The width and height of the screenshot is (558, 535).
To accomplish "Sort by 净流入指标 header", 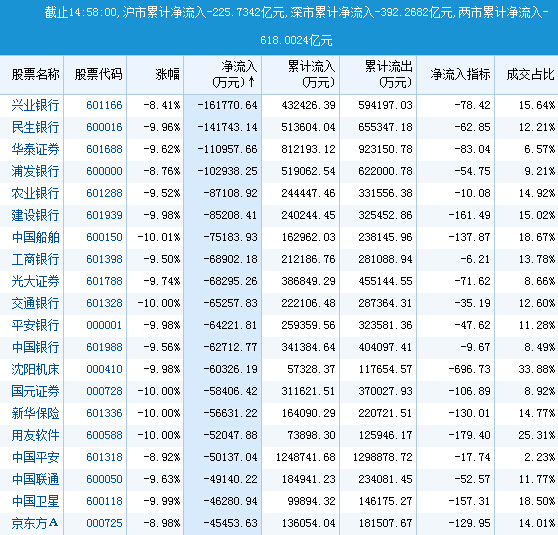I will tap(460, 74).
